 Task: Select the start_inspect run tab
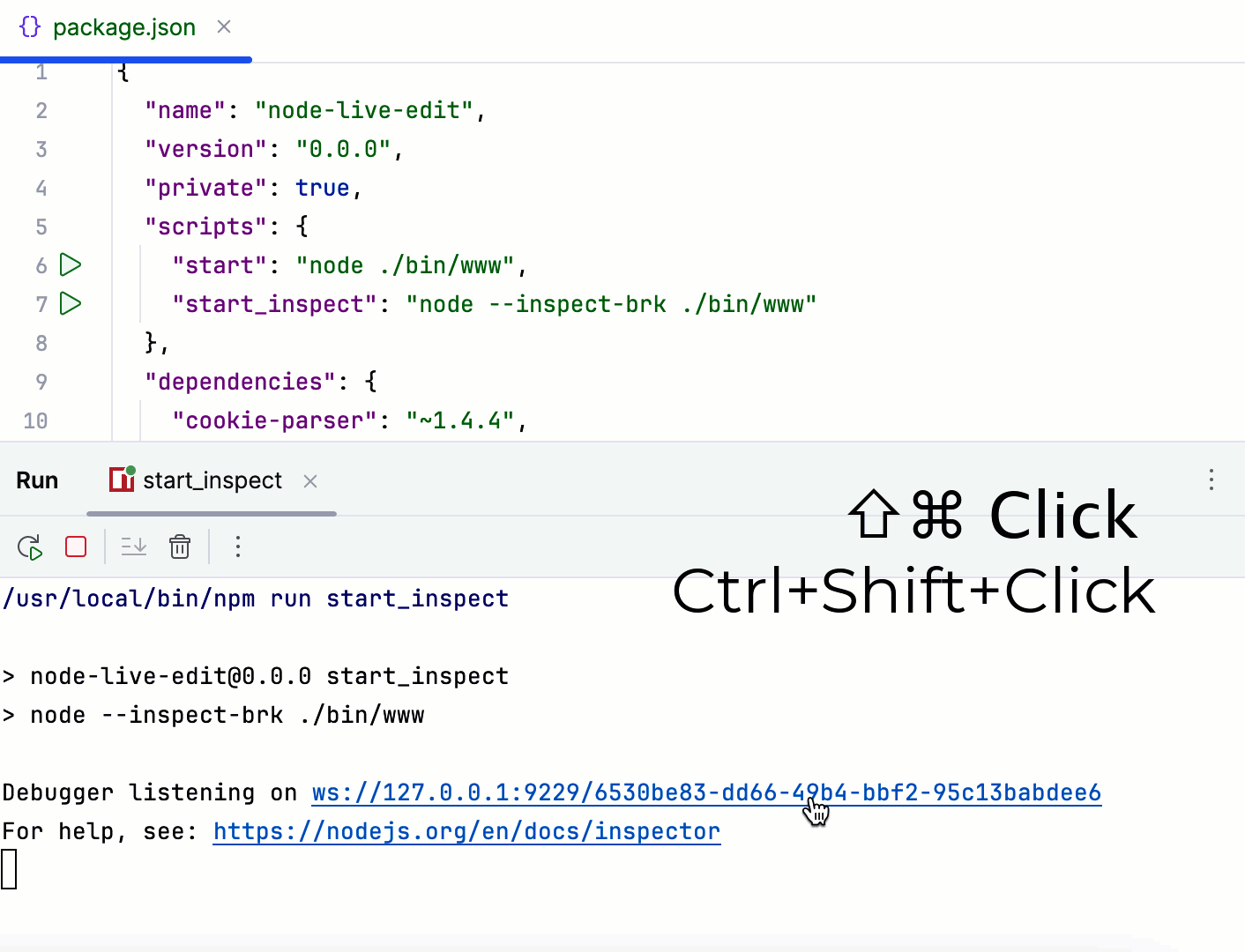(x=212, y=480)
